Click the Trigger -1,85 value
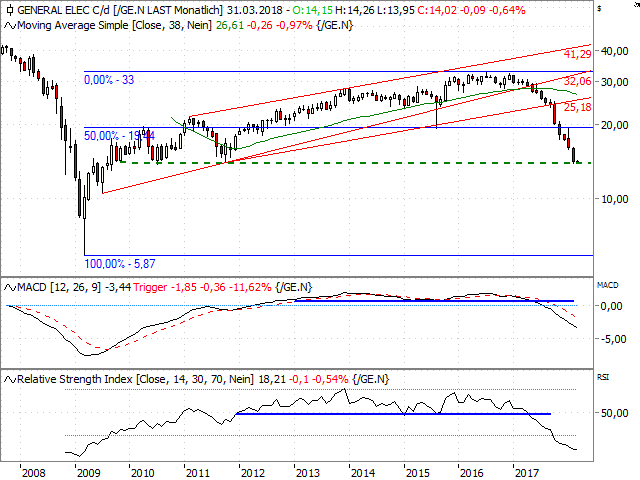This screenshot has width=640, height=480. tap(165, 288)
